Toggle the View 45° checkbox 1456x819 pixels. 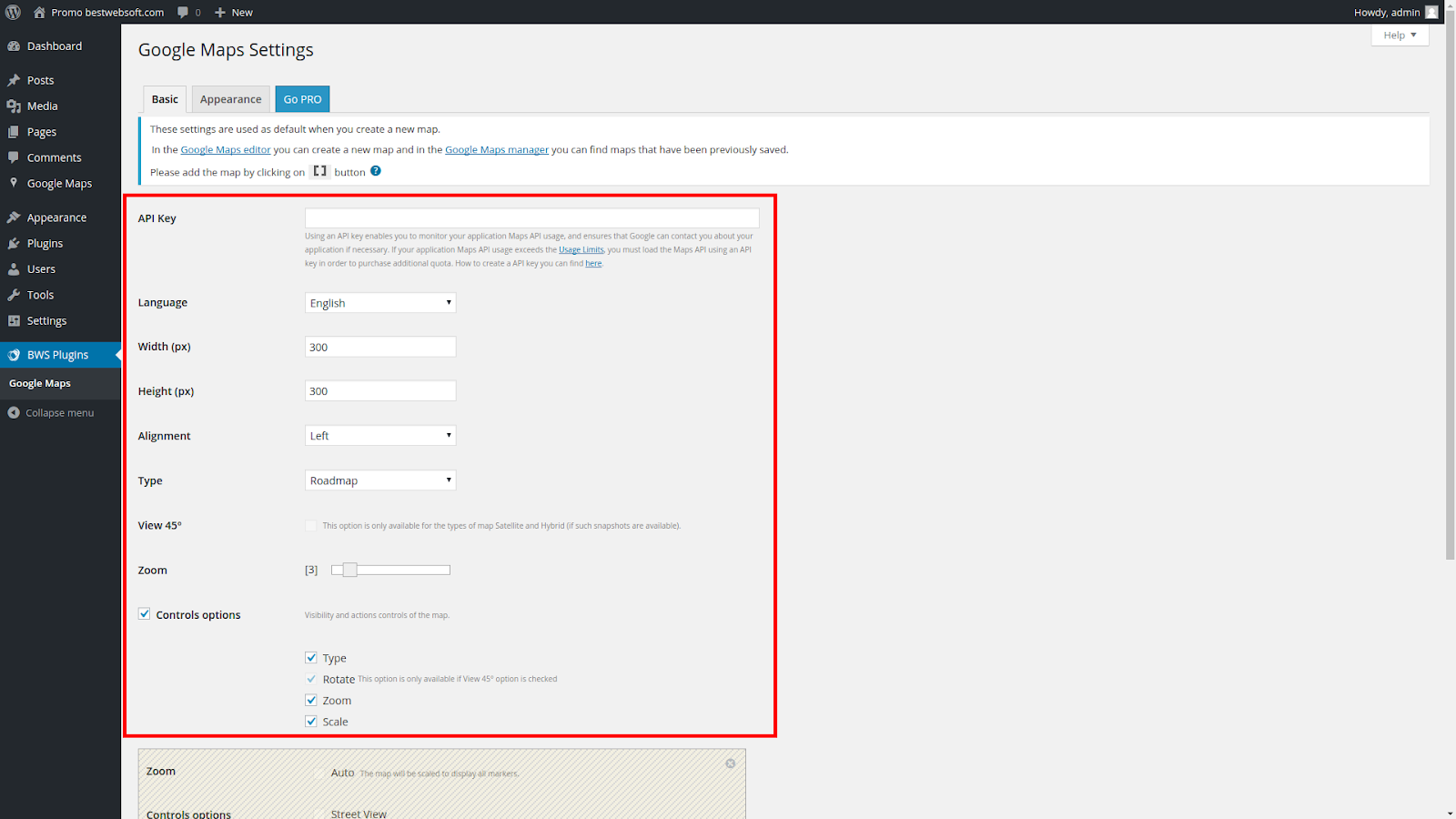coord(311,525)
